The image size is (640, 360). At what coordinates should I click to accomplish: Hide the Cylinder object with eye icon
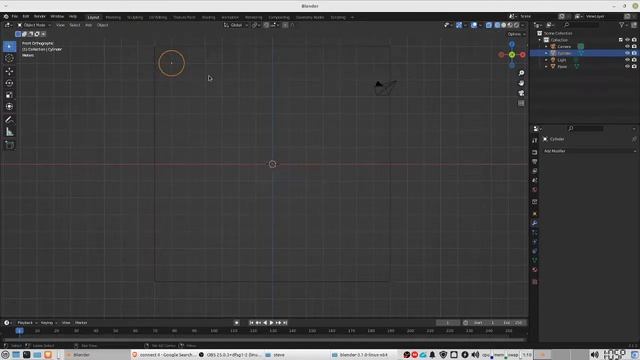click(x=627, y=53)
